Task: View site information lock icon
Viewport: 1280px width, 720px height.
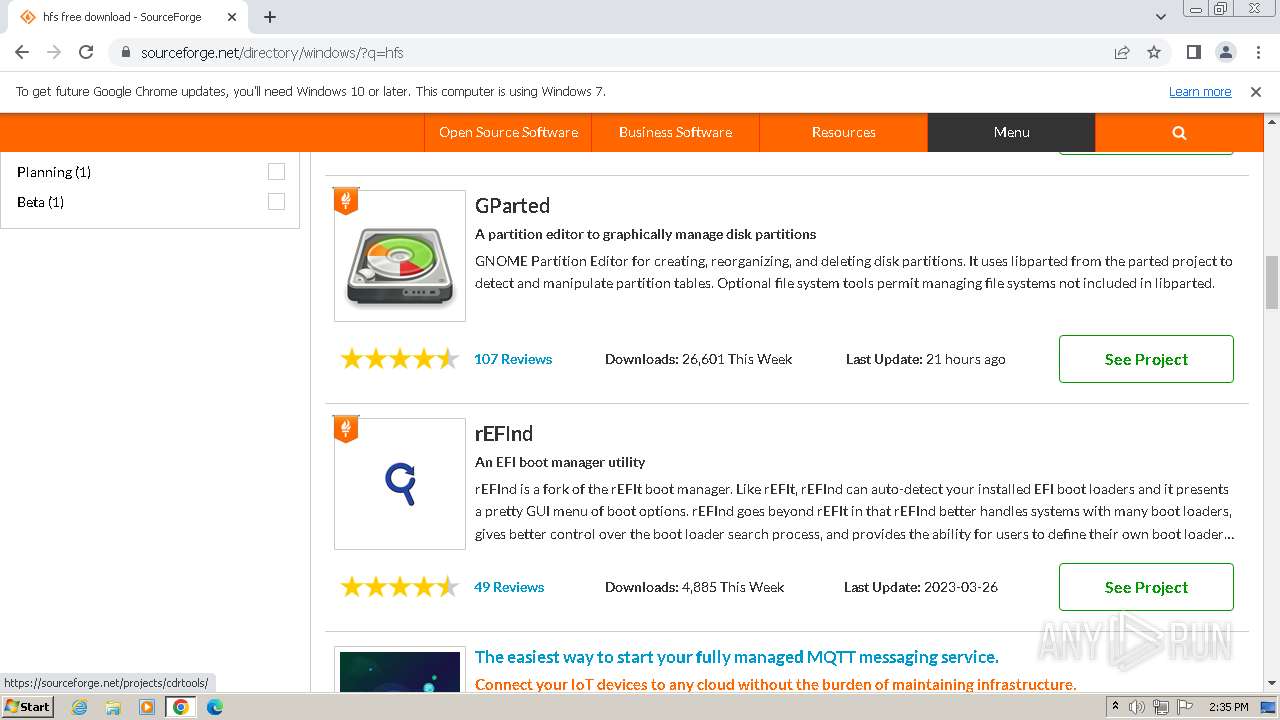Action: coord(125,52)
